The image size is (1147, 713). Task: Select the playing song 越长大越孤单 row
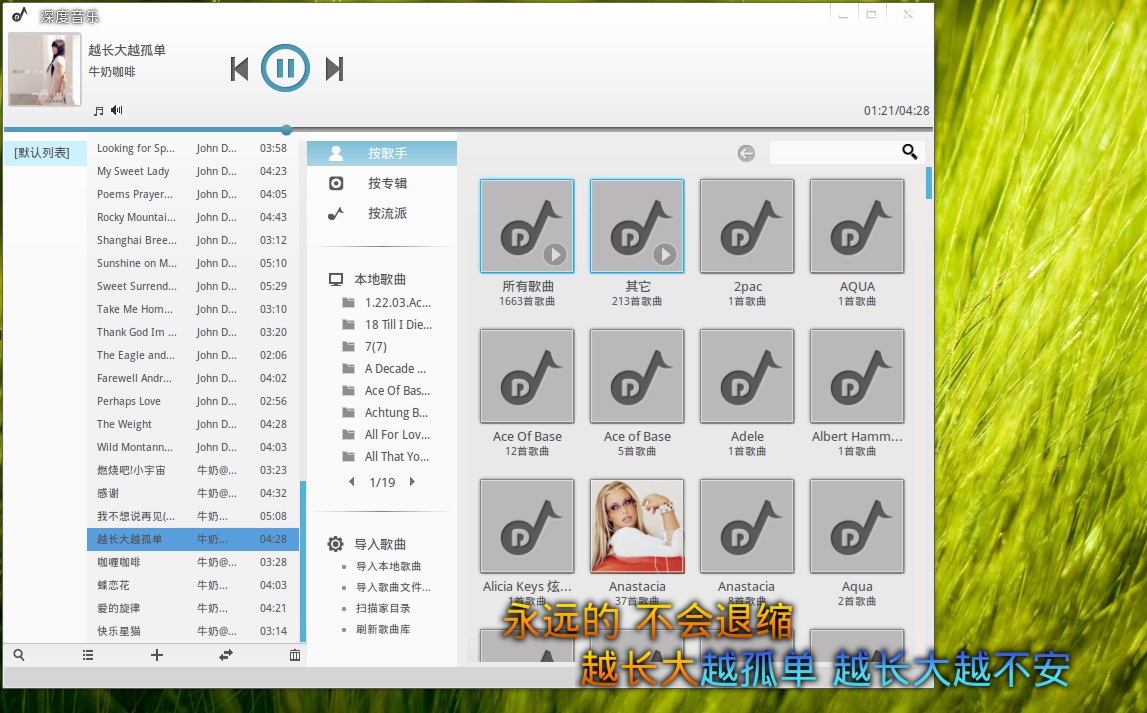[192, 539]
